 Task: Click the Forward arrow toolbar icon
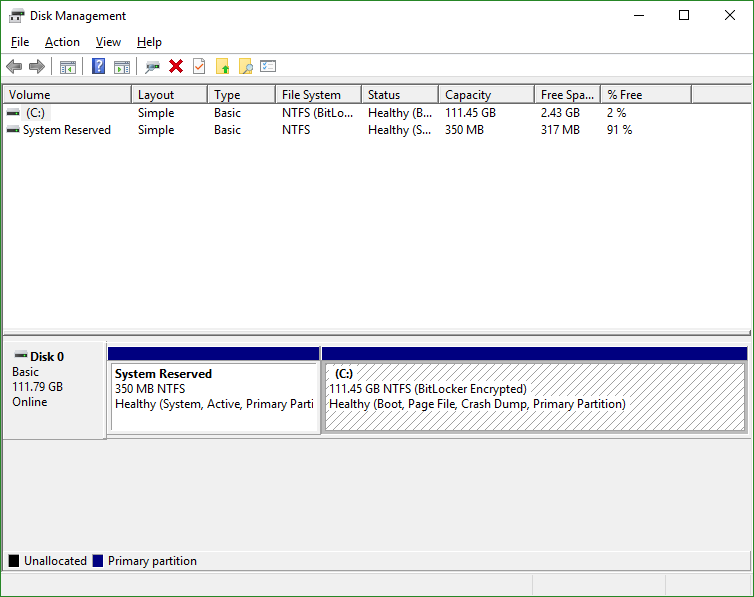pyautogui.click(x=37, y=67)
